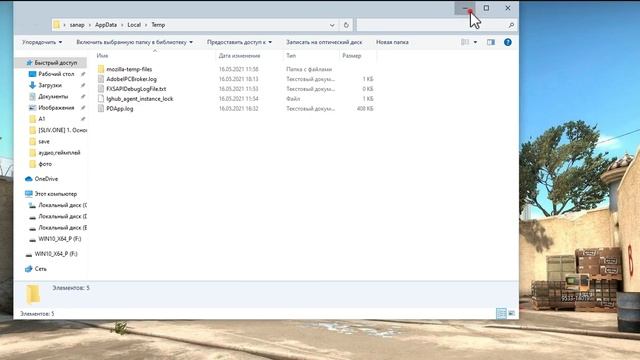Select the FXSAPIDebugLogFile.txt file icon
640x360 pixels.
pyautogui.click(x=101, y=89)
